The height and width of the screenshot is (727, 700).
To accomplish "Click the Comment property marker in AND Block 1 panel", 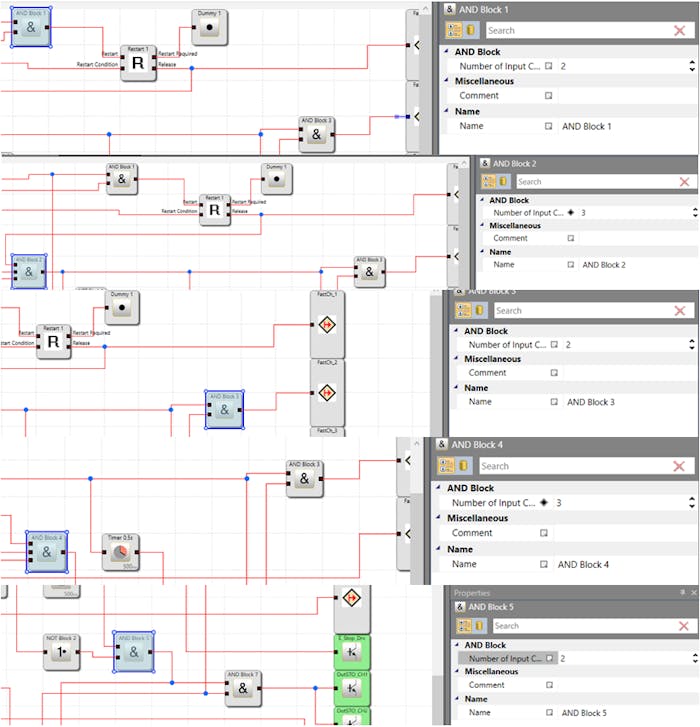I will [548, 96].
